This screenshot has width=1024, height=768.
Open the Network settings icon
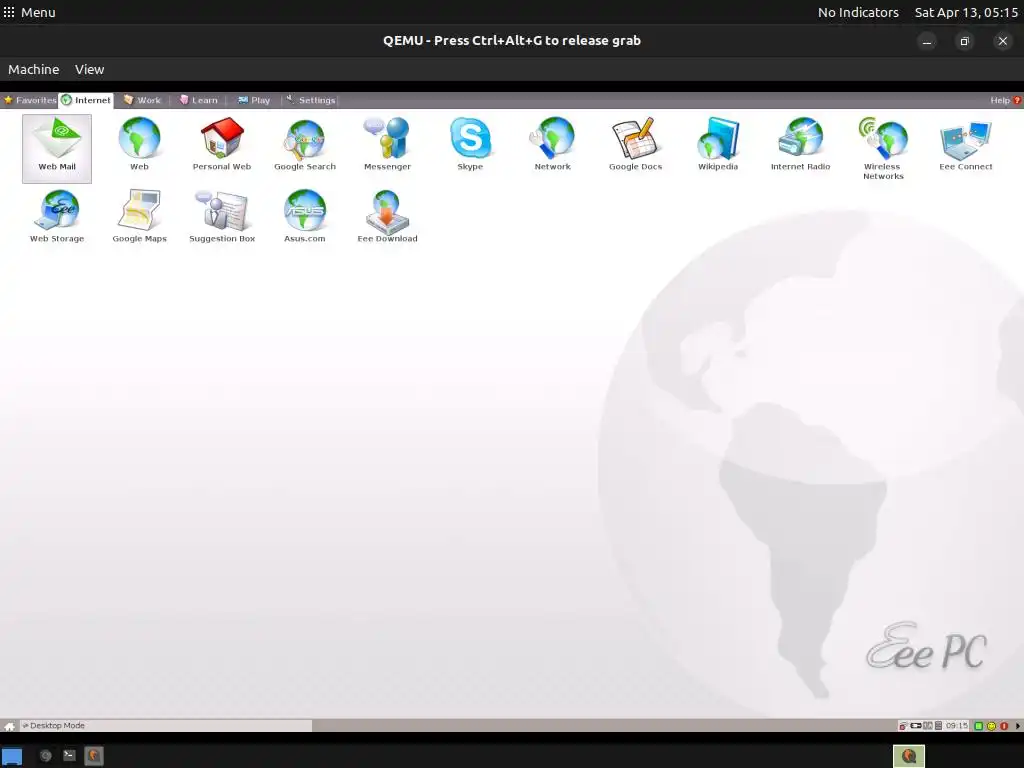click(552, 144)
